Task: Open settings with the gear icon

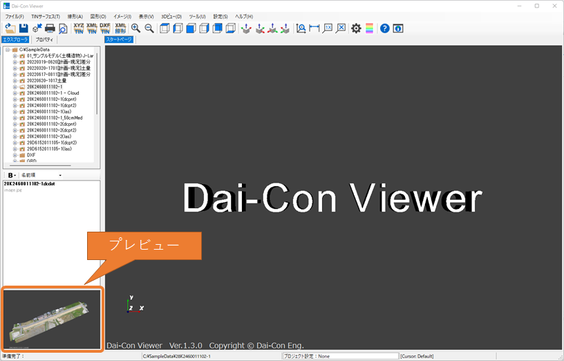Action: pyautogui.click(x=356, y=28)
